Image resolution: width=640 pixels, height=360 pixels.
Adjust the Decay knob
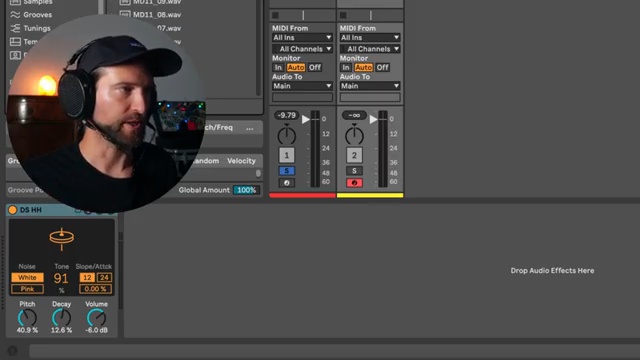tap(61, 318)
